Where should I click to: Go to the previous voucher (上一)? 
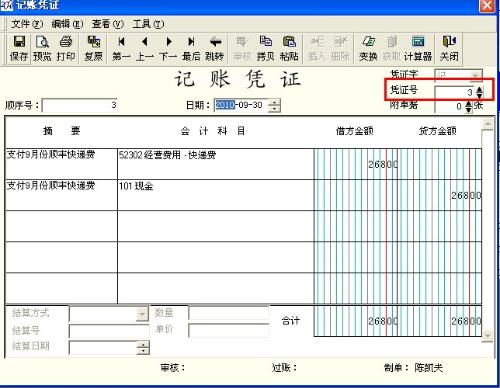pyautogui.click(x=145, y=49)
